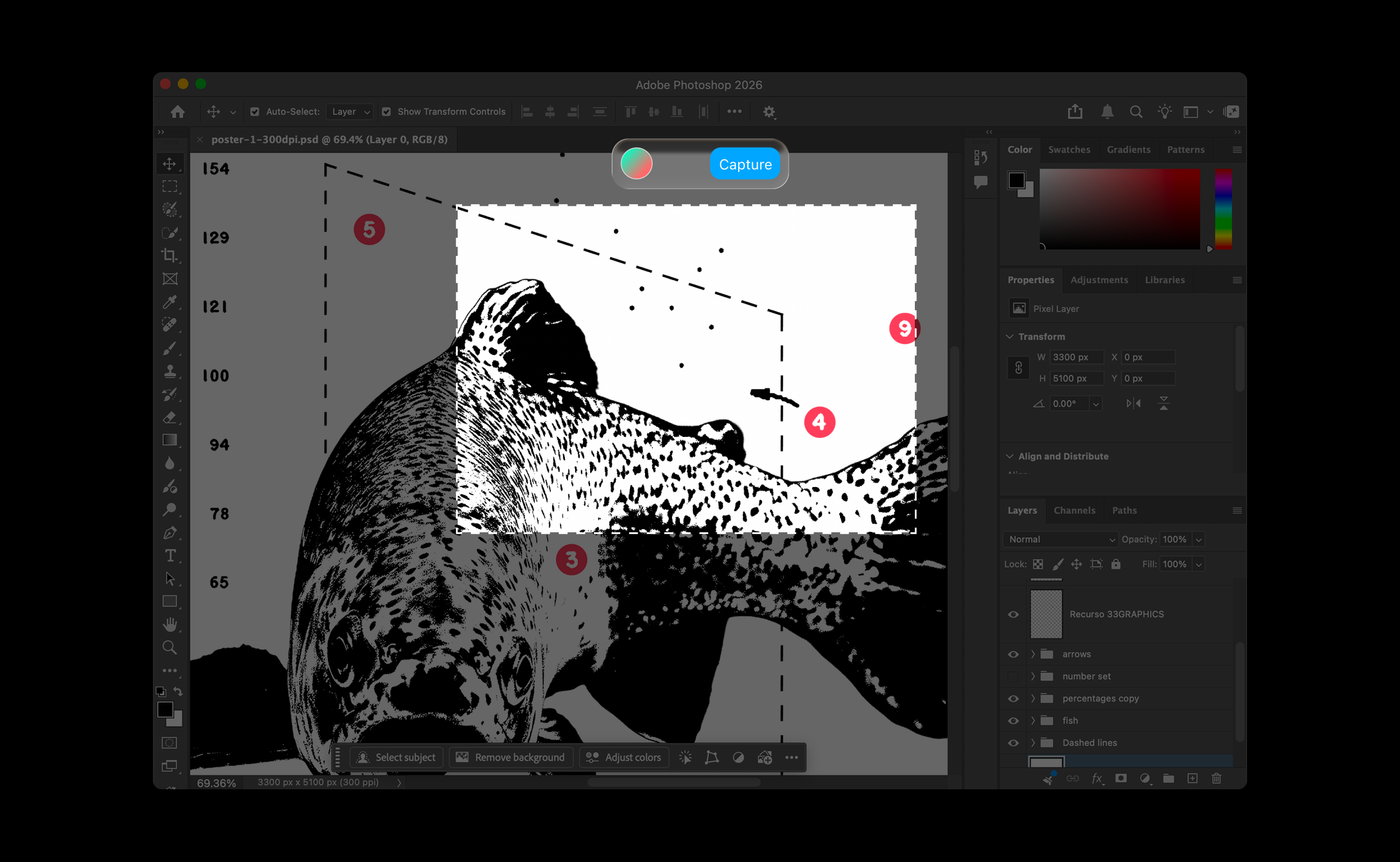Image resolution: width=1400 pixels, height=862 pixels.
Task: Switch to the Channels tab
Action: (x=1074, y=511)
